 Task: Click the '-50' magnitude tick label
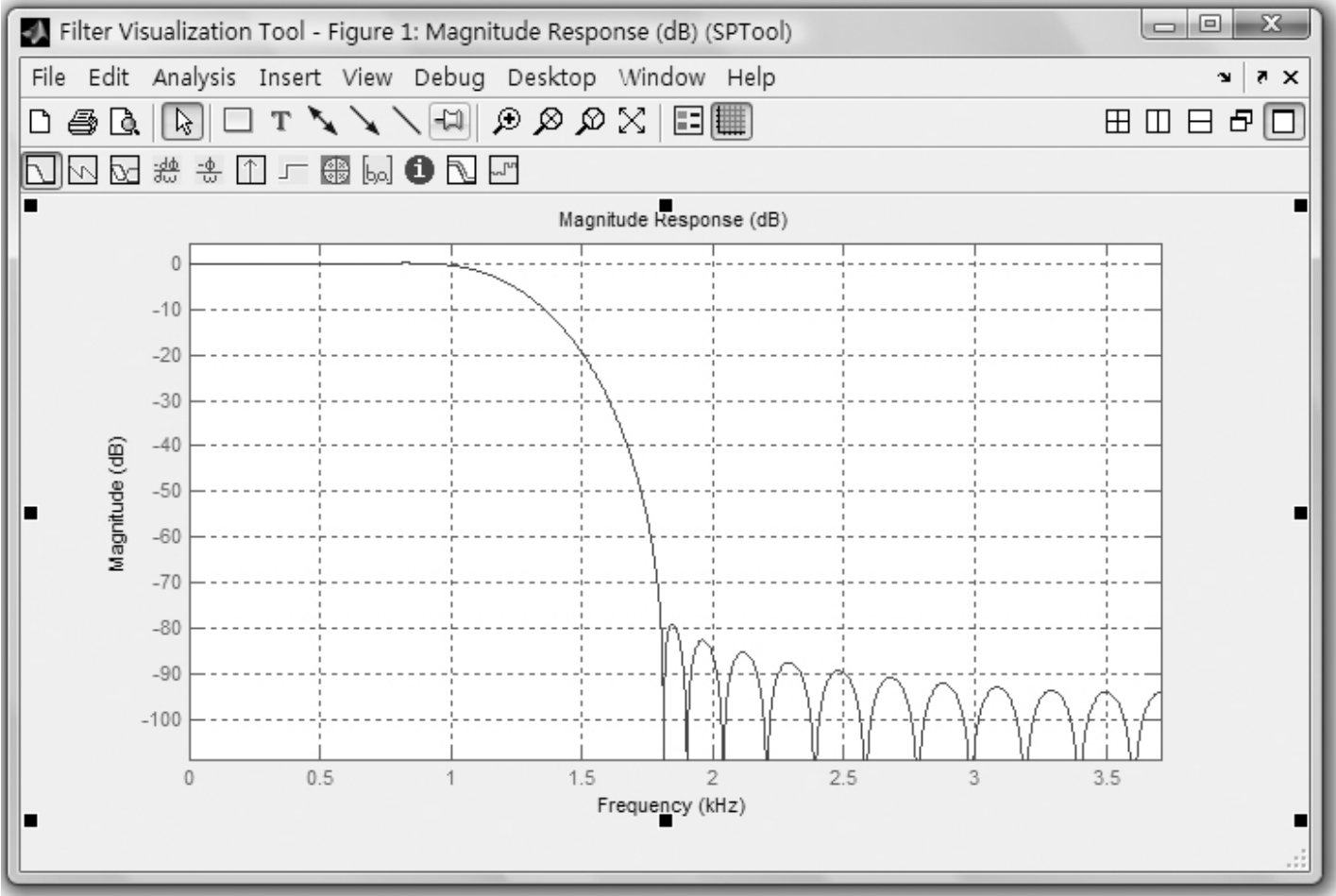(x=166, y=491)
